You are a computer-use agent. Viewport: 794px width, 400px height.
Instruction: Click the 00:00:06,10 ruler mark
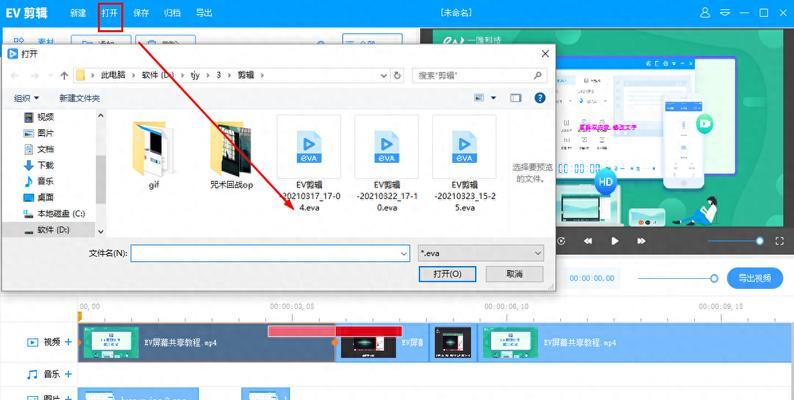(x=506, y=306)
